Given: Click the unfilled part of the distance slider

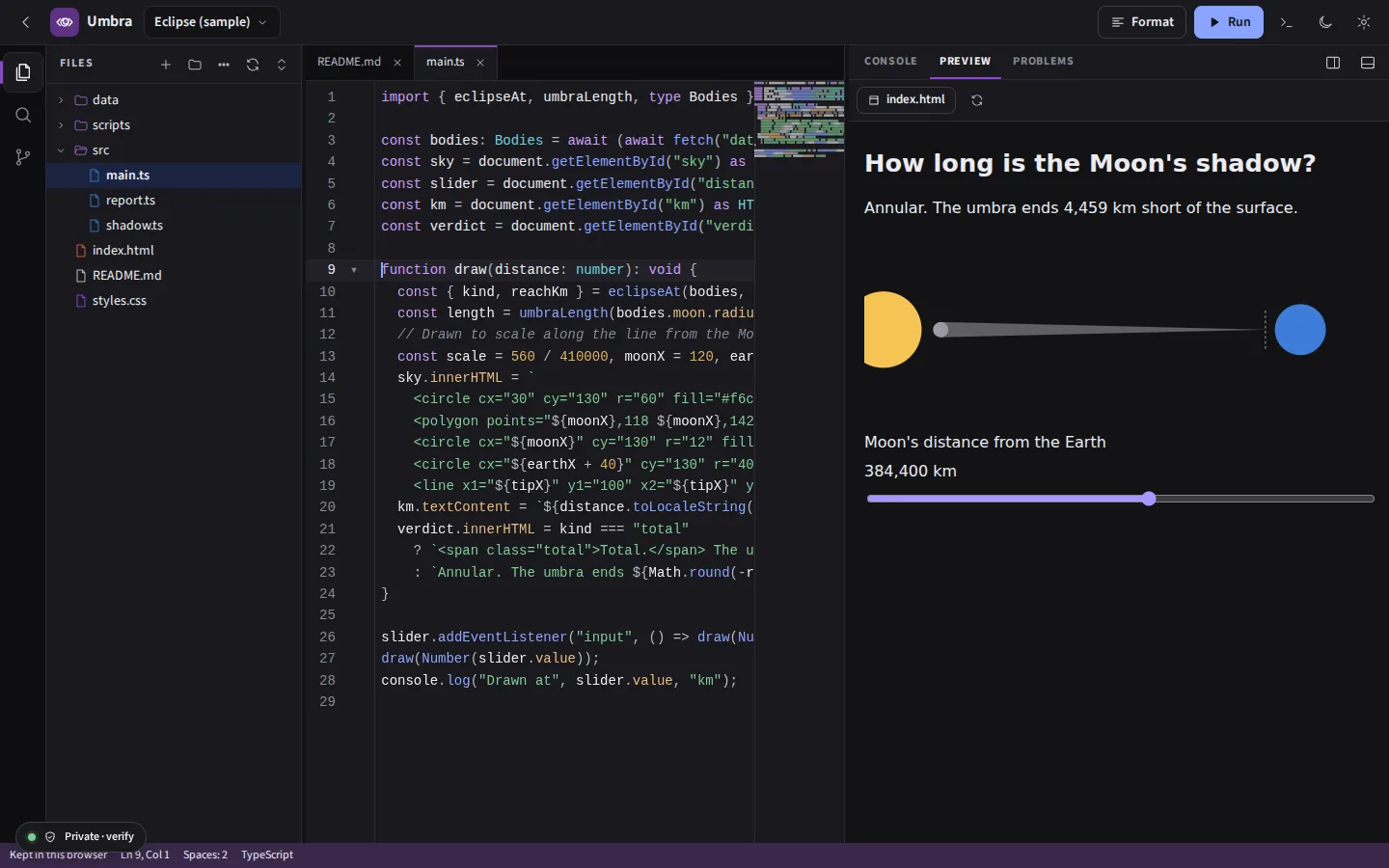Looking at the screenshot, I should coord(1265,499).
